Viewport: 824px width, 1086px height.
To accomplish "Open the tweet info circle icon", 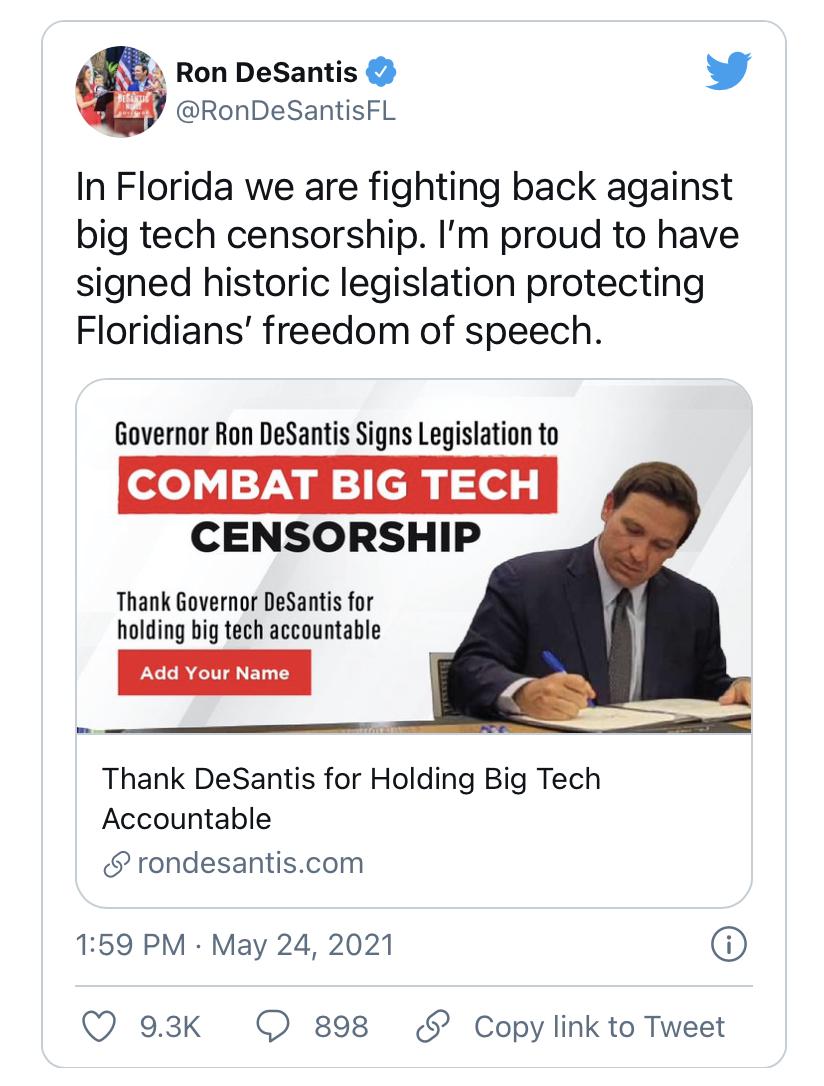I will point(729,945).
